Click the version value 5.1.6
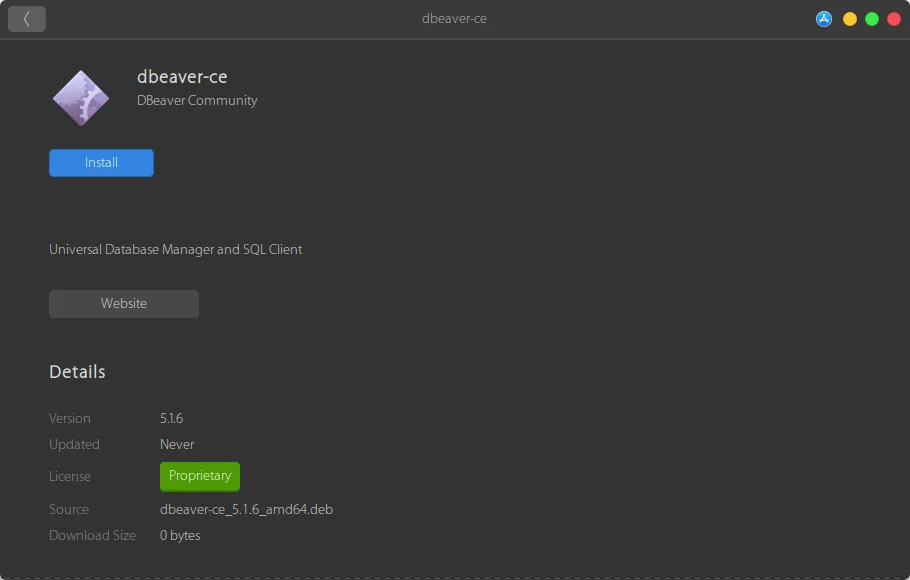This screenshot has height=580, width=910. [x=171, y=419]
